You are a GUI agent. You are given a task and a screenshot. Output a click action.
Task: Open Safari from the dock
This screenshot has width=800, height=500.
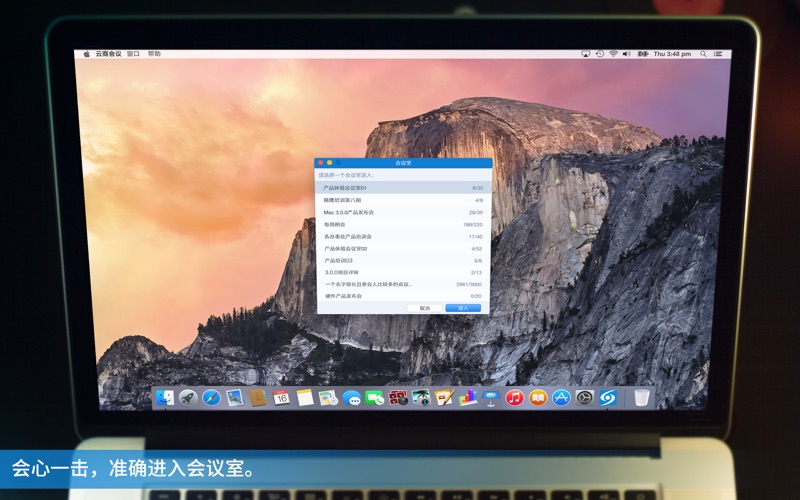211,397
